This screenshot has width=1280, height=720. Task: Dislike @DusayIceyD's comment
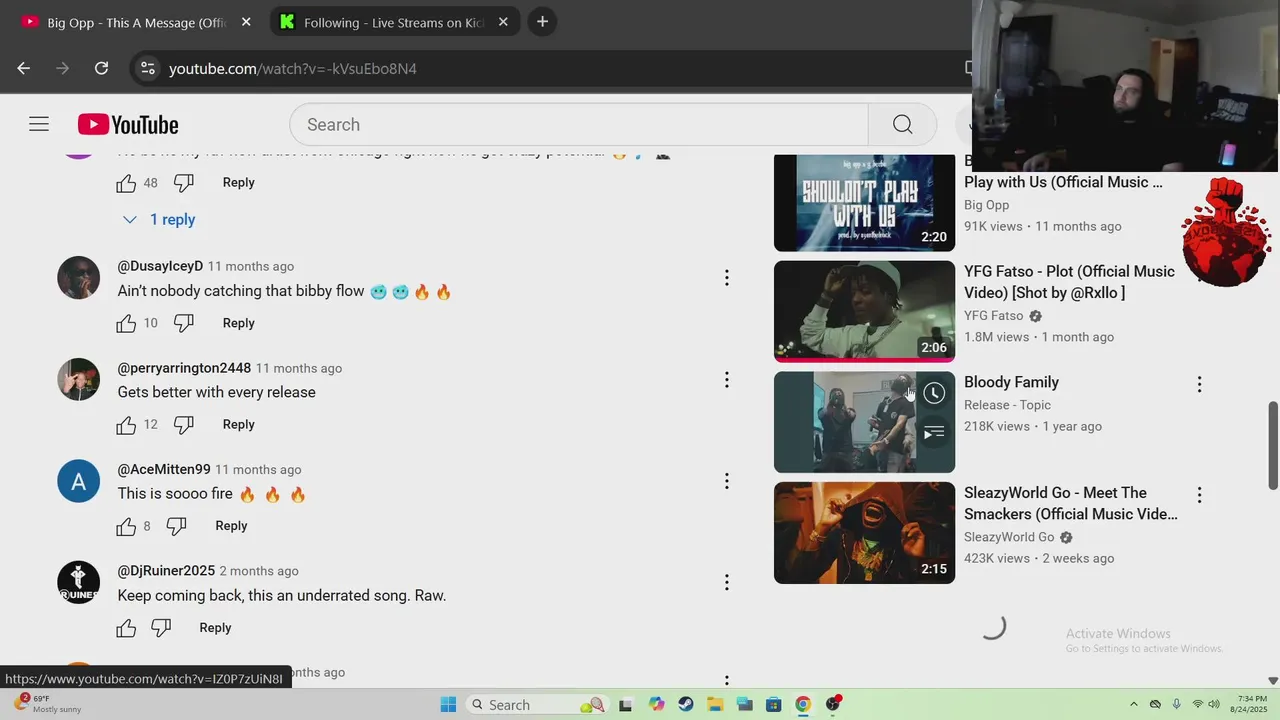tap(184, 323)
